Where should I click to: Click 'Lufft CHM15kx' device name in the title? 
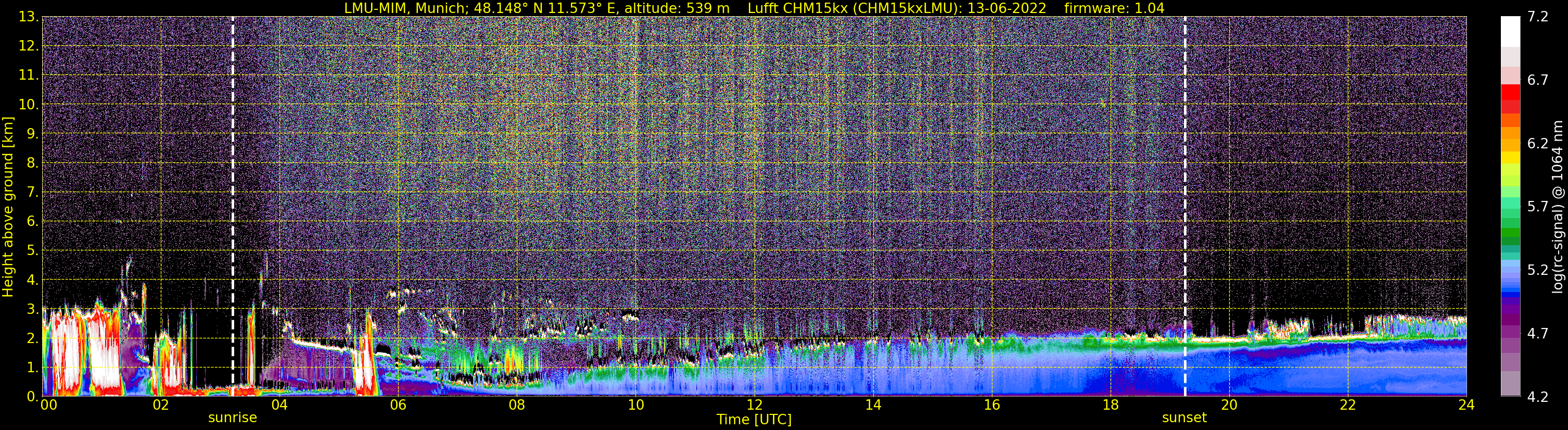point(798,8)
